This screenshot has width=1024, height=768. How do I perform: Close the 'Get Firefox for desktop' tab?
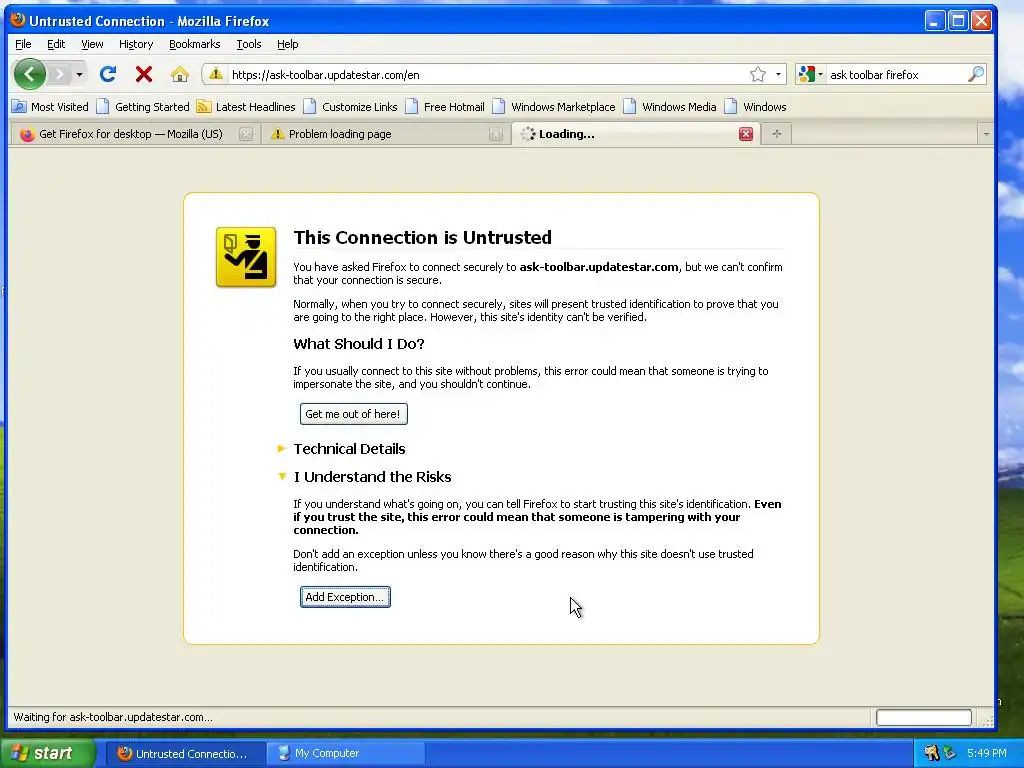(x=246, y=134)
